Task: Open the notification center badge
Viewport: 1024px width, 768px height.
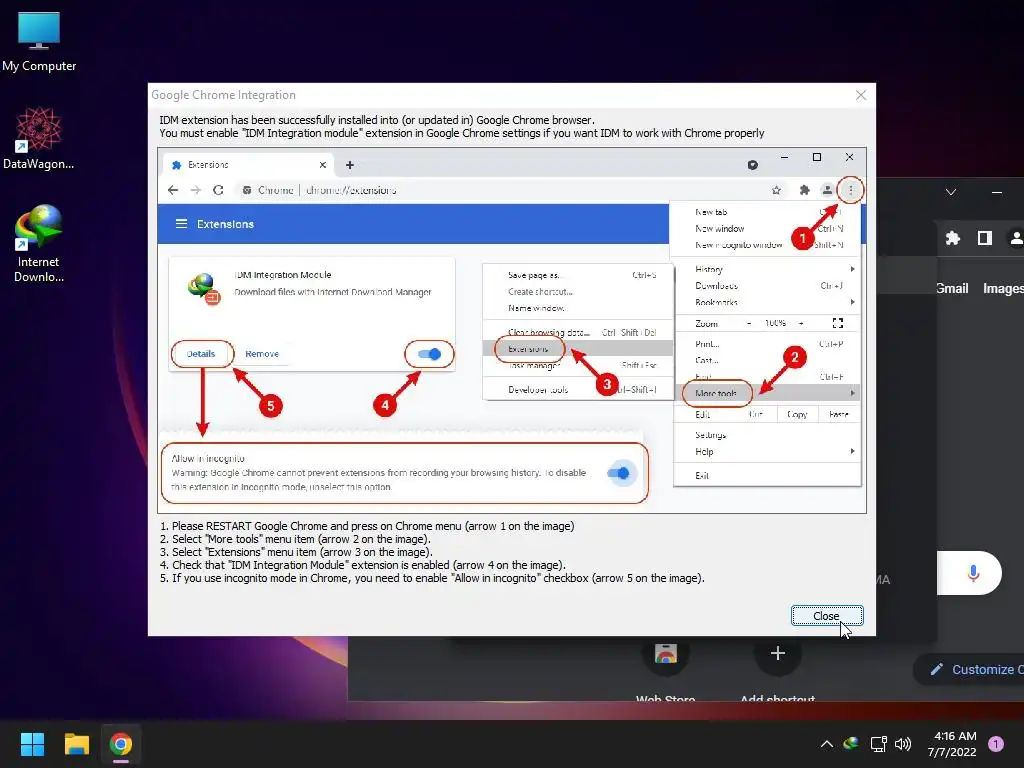Action: click(996, 743)
